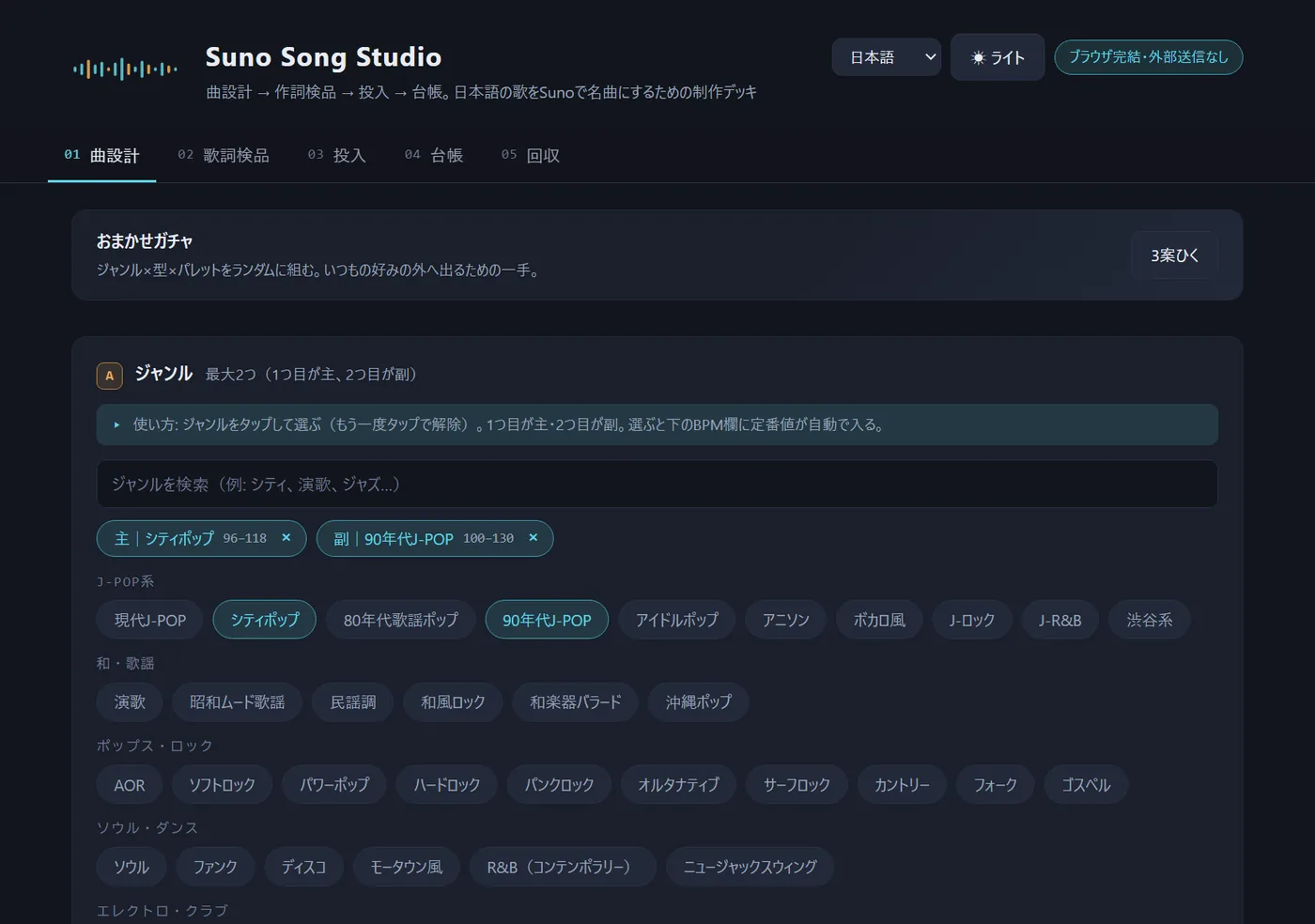Toggle the アニソン genre chip

pyautogui.click(x=785, y=620)
